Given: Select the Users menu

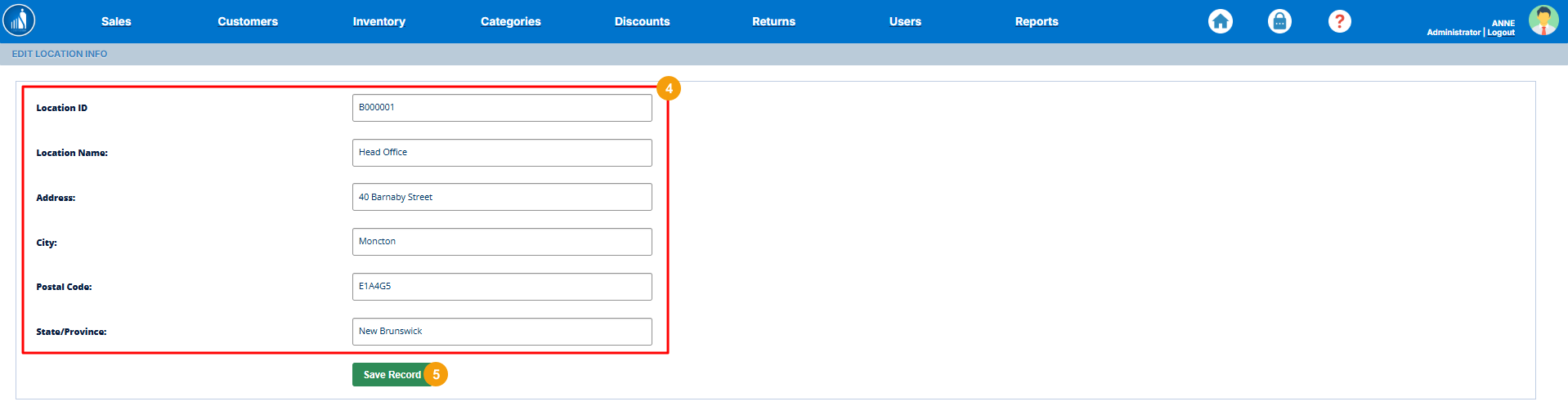Looking at the screenshot, I should [x=905, y=21].
